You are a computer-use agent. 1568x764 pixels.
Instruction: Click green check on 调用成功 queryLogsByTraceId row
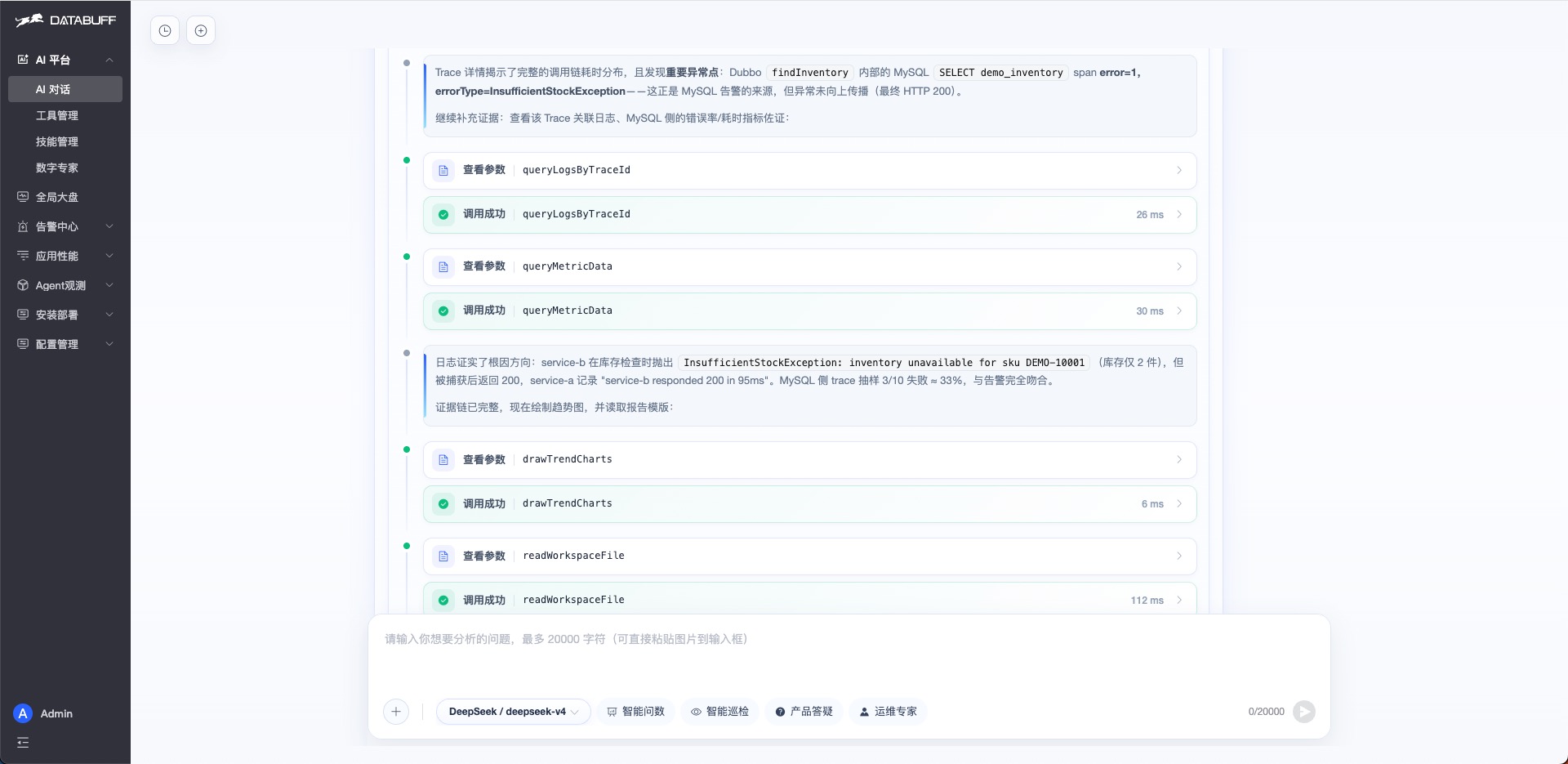443,214
